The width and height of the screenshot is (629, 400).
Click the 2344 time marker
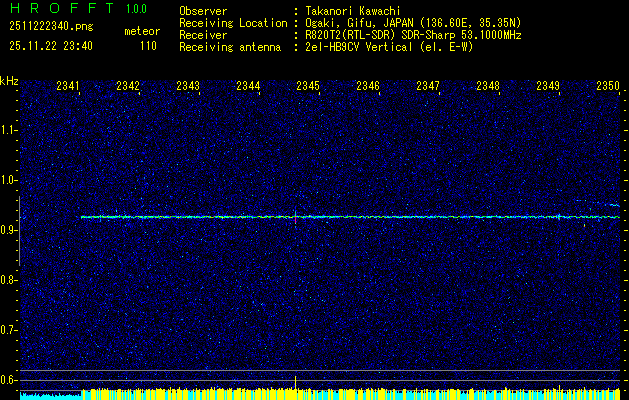click(248, 85)
